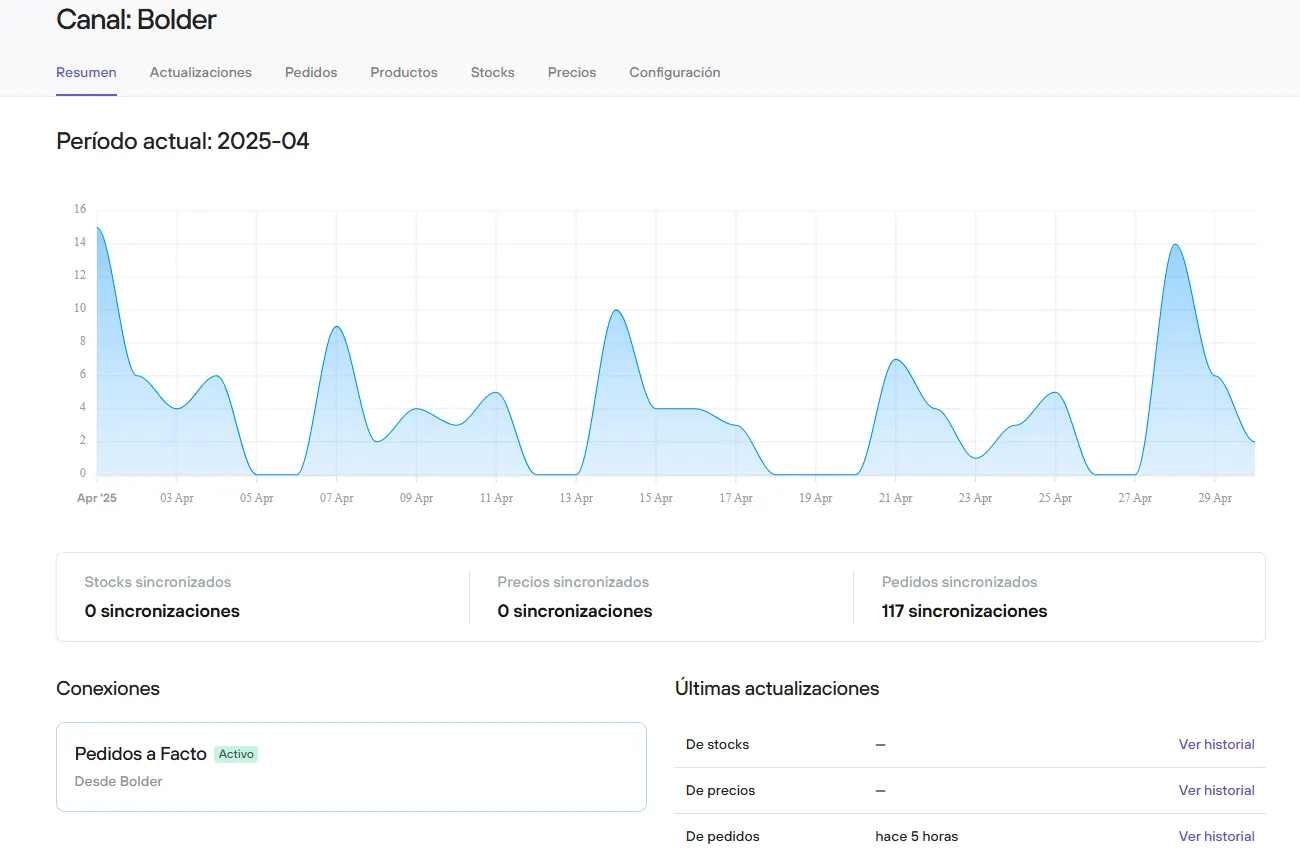The image size is (1300, 859).
Task: Click the '25 Apr' chart axis label
Action: 1055,498
